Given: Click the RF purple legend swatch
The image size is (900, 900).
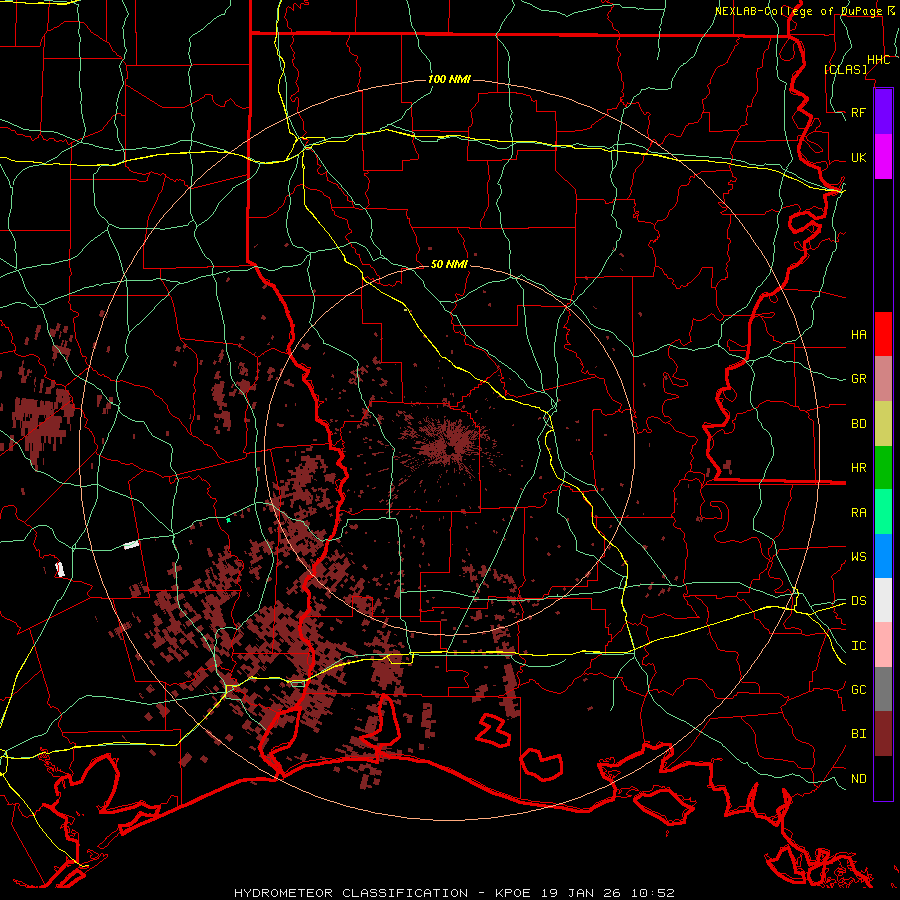Looking at the screenshot, I should pos(883,112).
